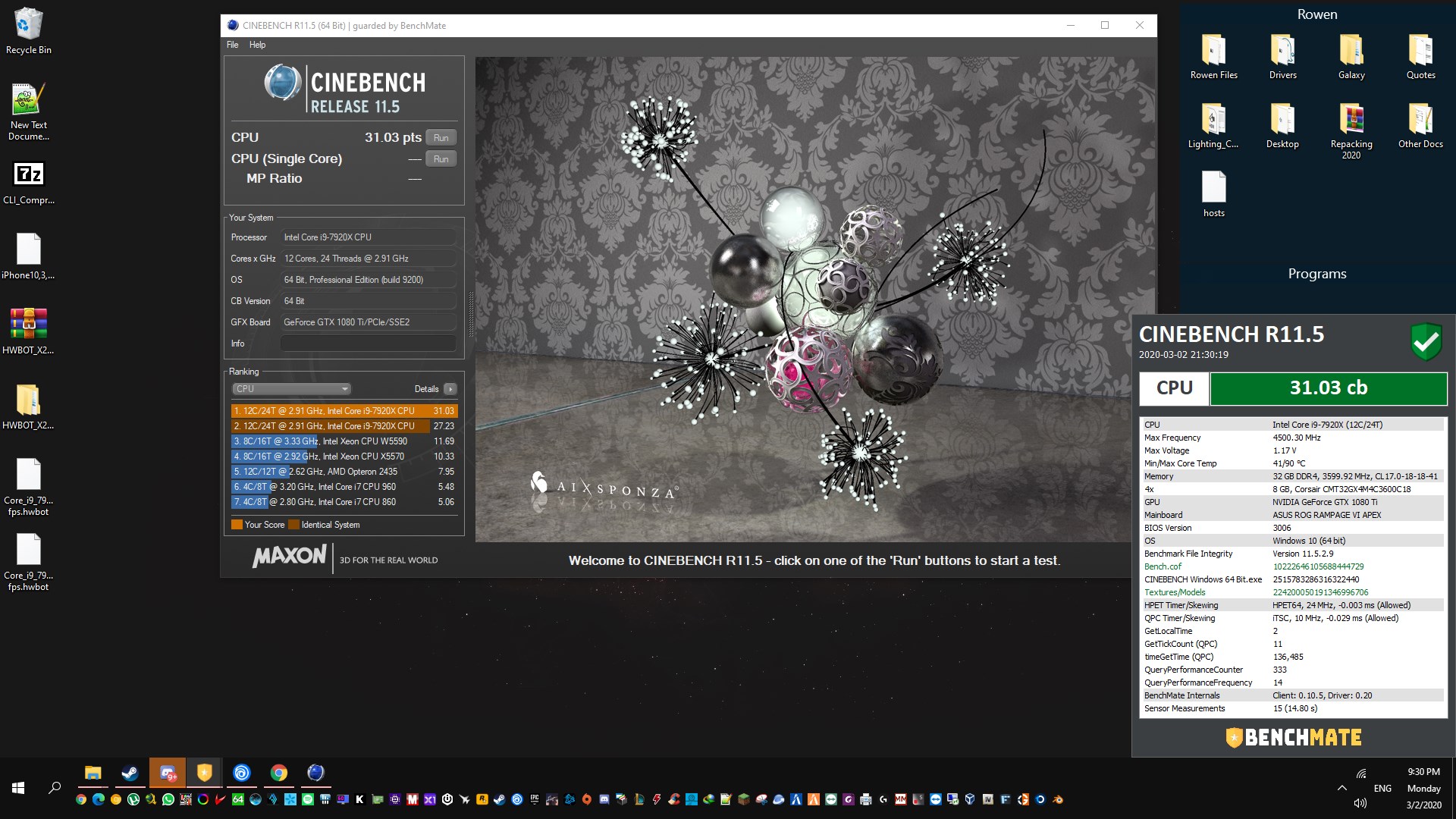
Task: Open Drivers folder
Action: click(x=1282, y=57)
